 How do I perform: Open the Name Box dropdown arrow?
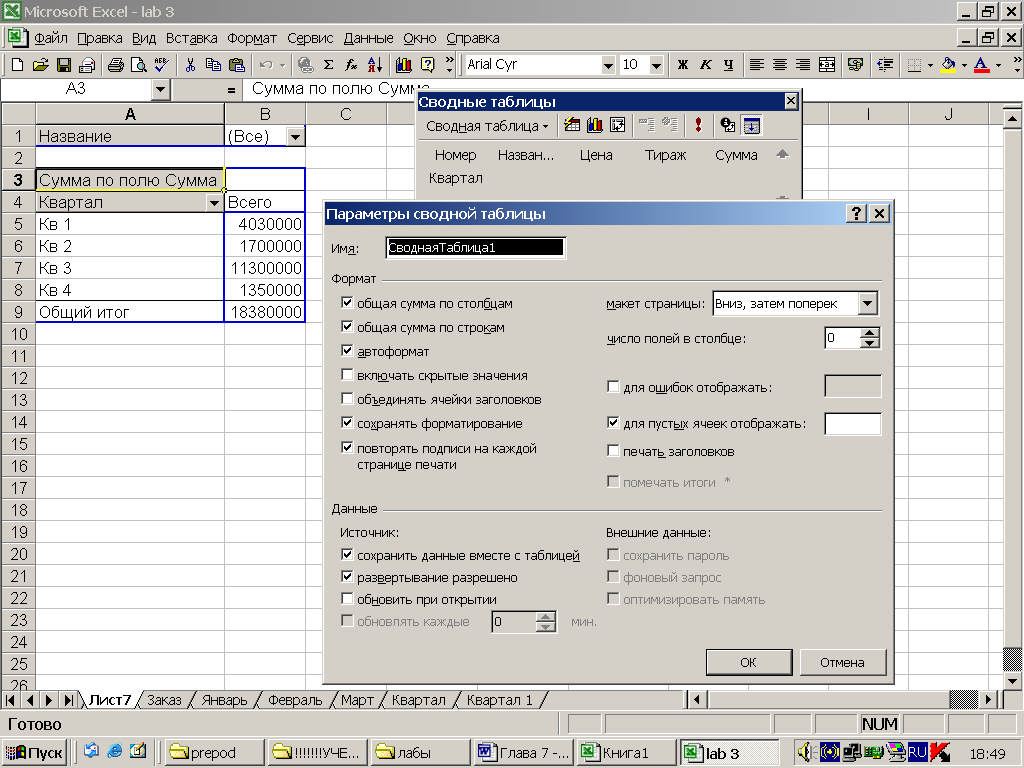(161, 89)
